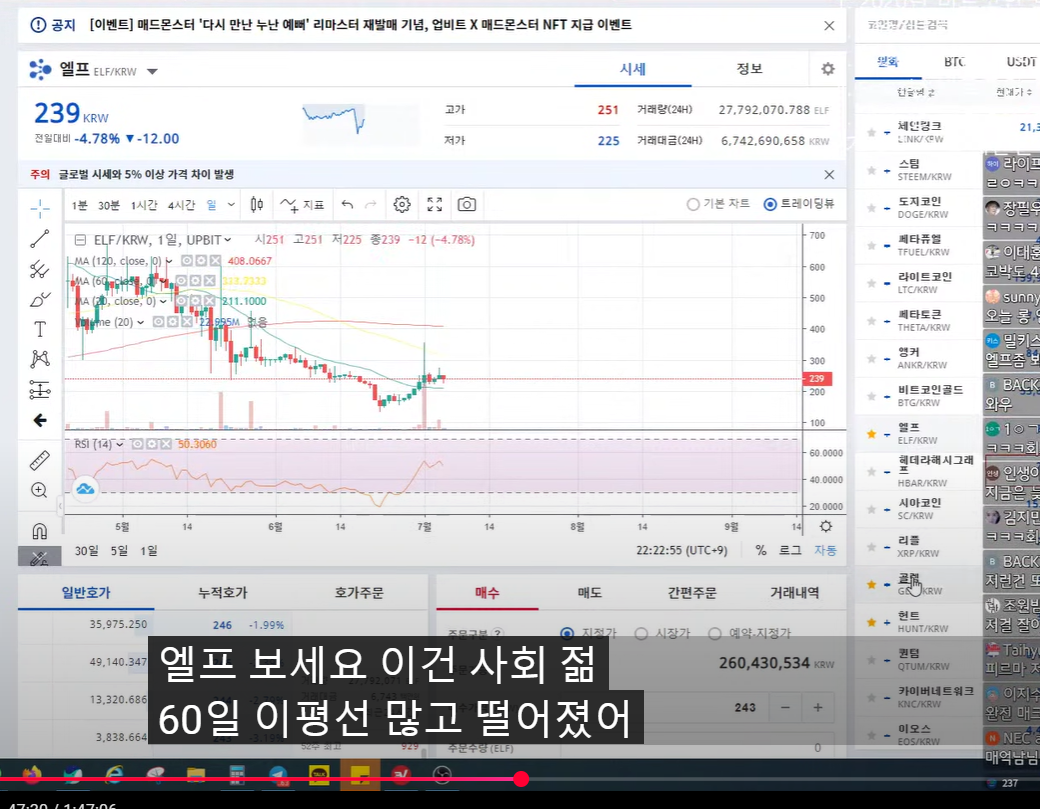This screenshot has height=809, width=1040.
Task: Toggle the 로그 log scale button
Action: [790, 550]
